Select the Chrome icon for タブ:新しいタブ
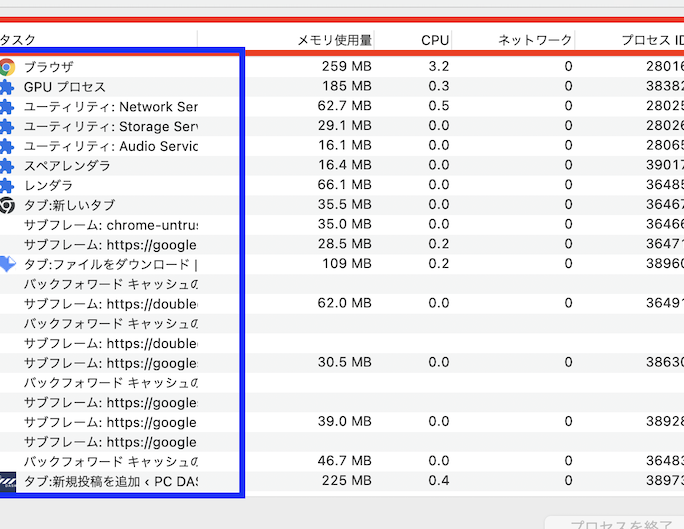The height and width of the screenshot is (529, 684). 7,205
